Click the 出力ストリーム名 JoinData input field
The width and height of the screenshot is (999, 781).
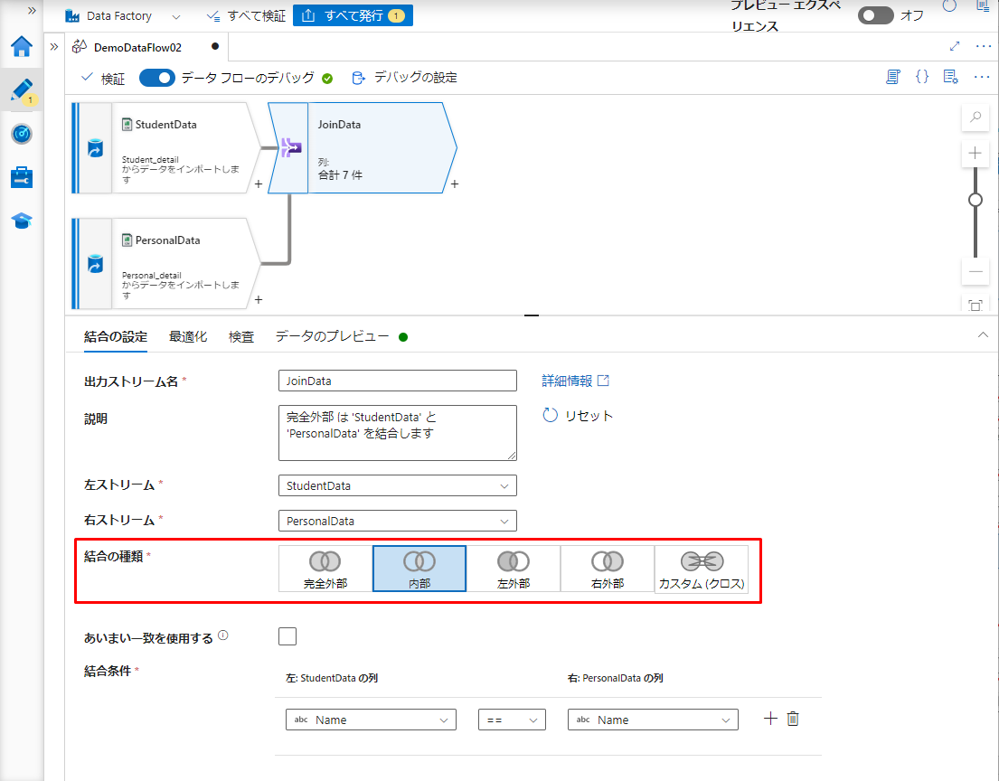pyautogui.click(x=398, y=381)
